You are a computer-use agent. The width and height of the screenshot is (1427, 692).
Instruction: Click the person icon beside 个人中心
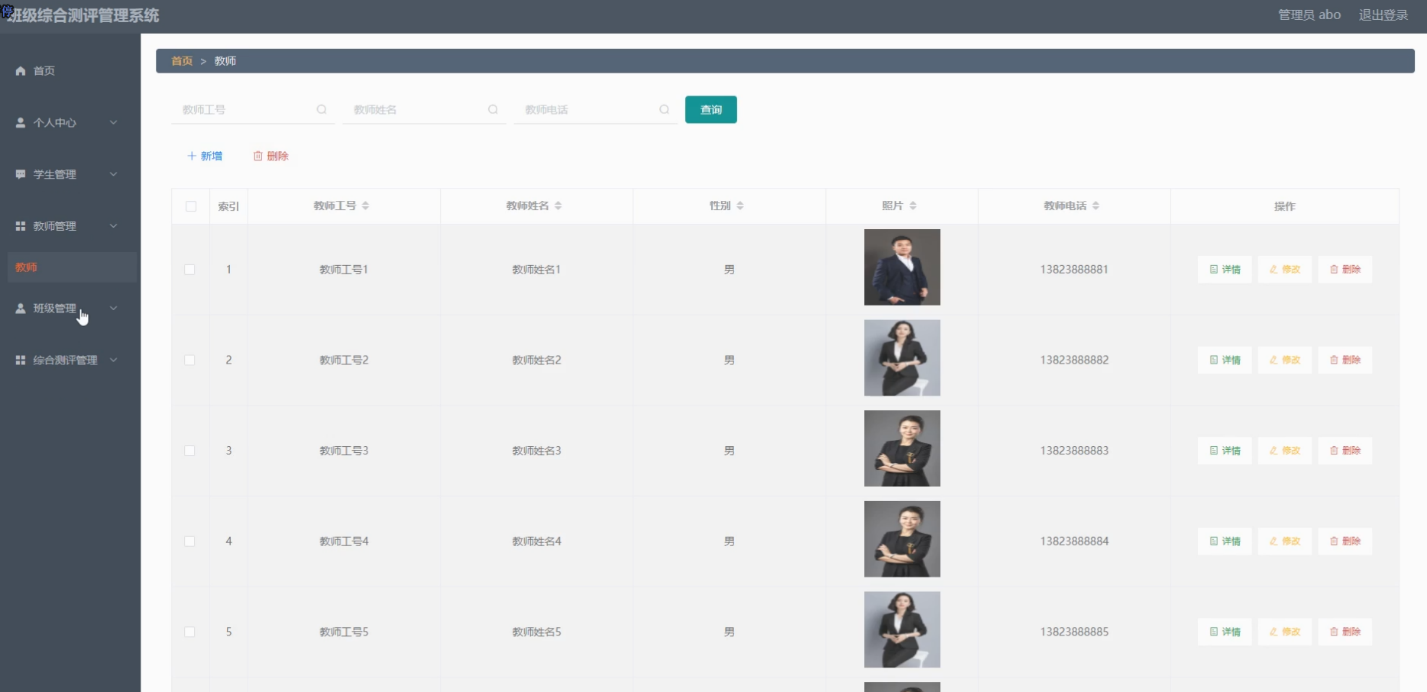[x=20, y=123]
